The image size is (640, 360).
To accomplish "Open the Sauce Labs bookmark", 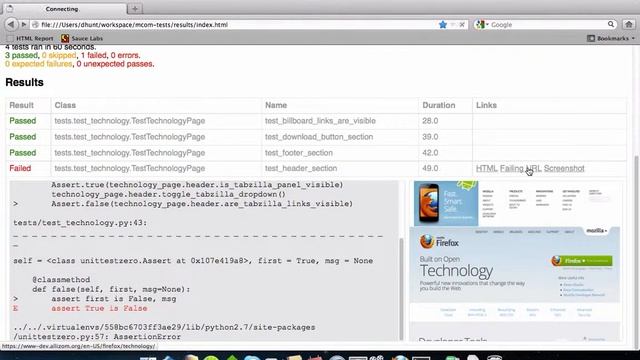I will click(x=82, y=38).
